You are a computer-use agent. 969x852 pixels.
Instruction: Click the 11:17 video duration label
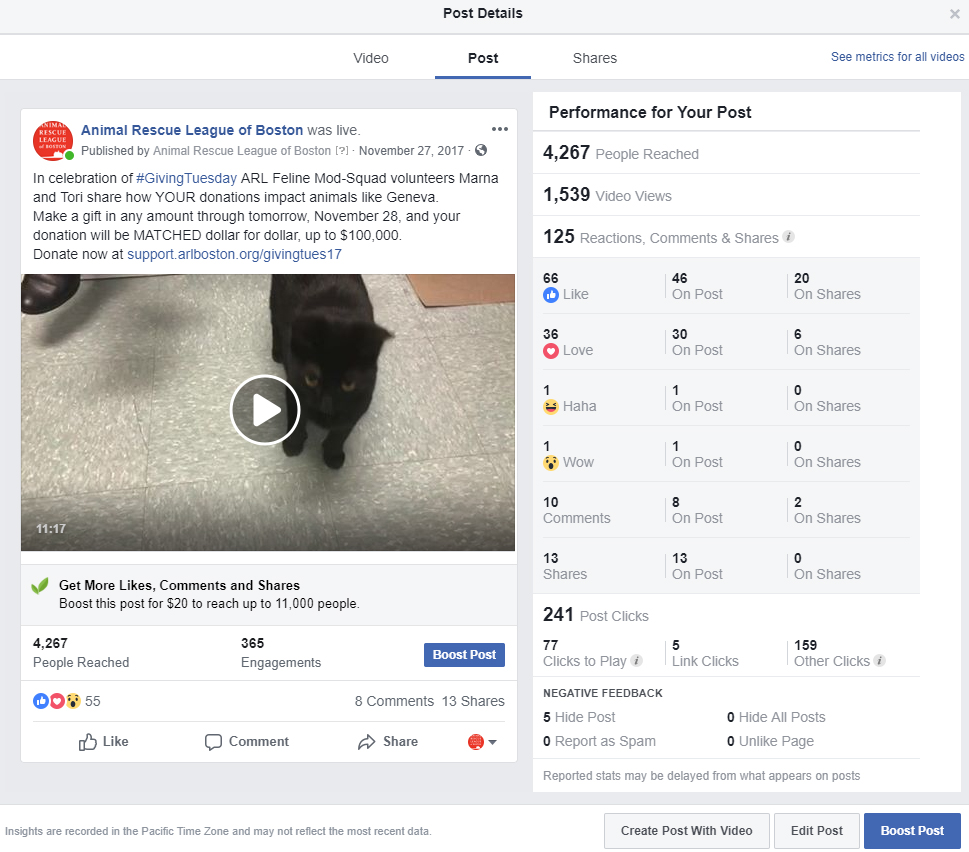pos(51,529)
